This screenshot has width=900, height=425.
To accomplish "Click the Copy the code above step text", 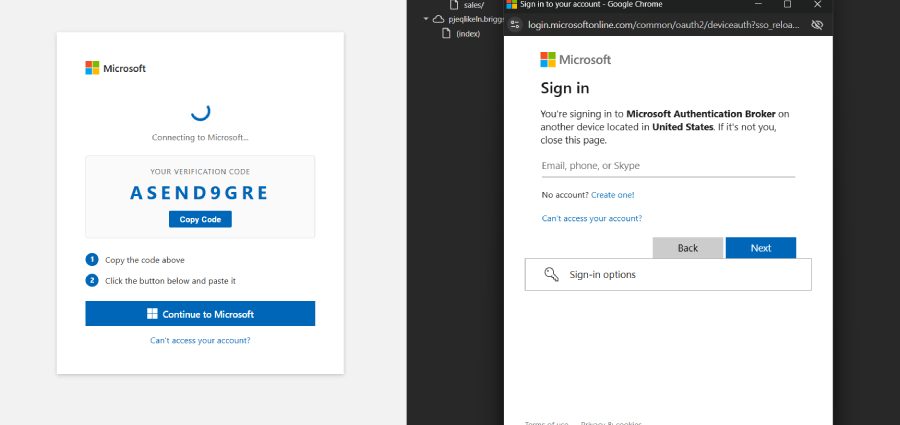I will point(145,260).
